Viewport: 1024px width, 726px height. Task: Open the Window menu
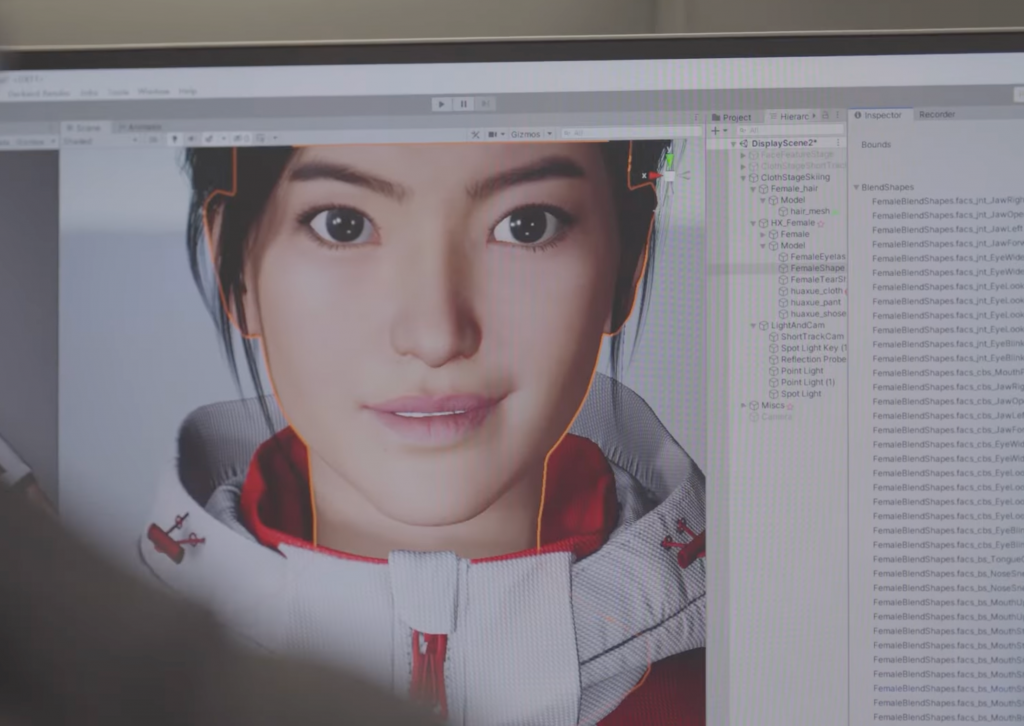(x=153, y=92)
